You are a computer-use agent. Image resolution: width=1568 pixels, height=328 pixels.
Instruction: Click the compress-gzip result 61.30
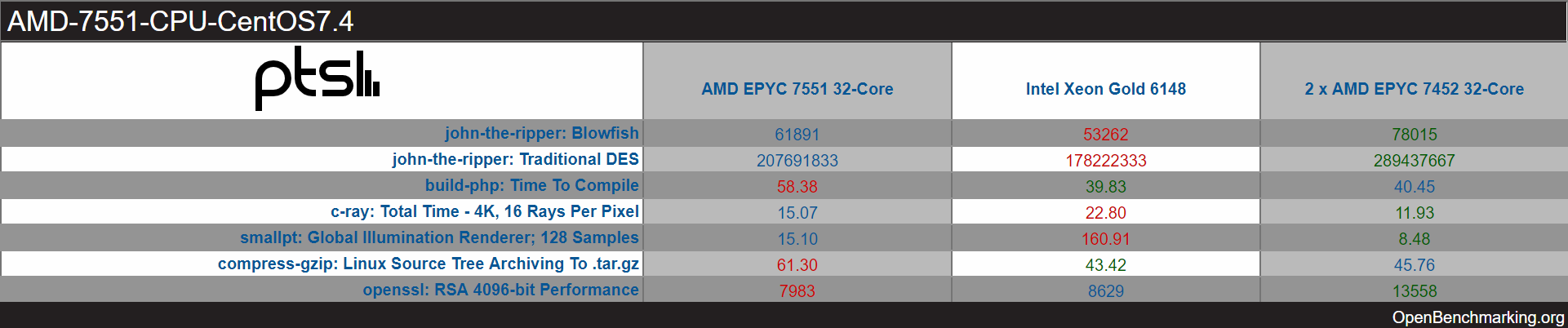797,265
